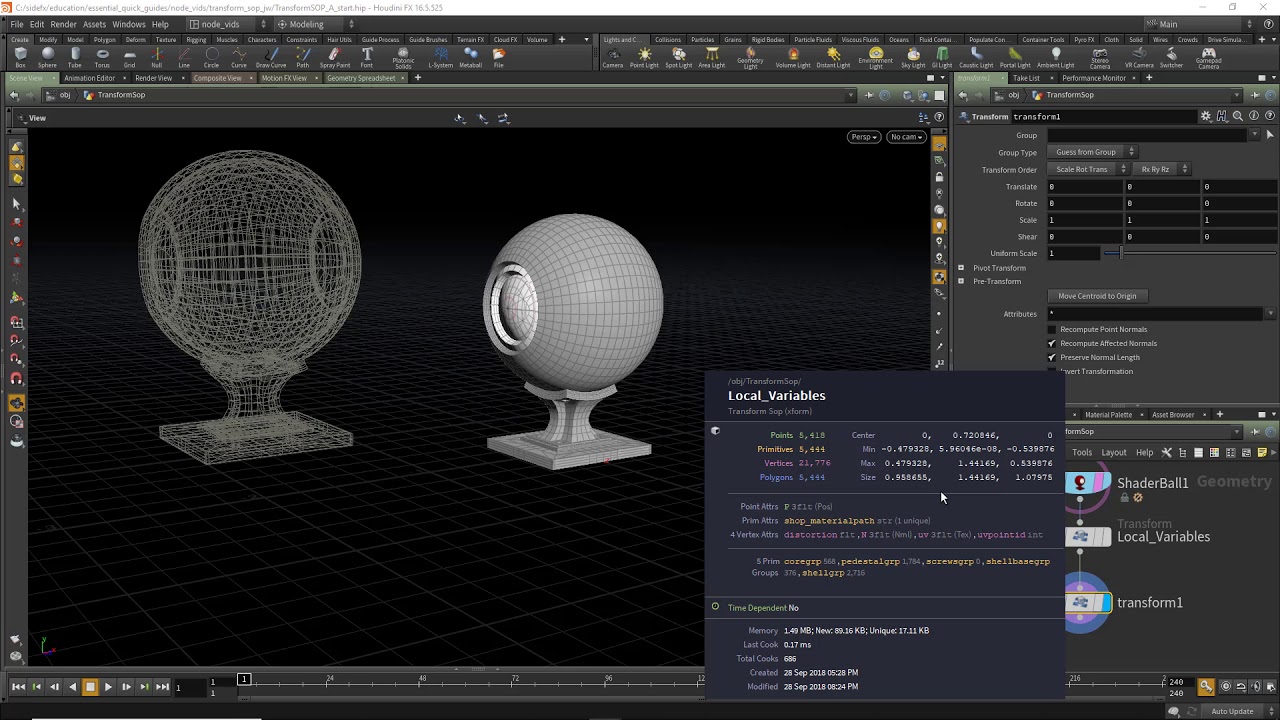Add a Sky Light
1280x720 pixels.
(x=913, y=58)
